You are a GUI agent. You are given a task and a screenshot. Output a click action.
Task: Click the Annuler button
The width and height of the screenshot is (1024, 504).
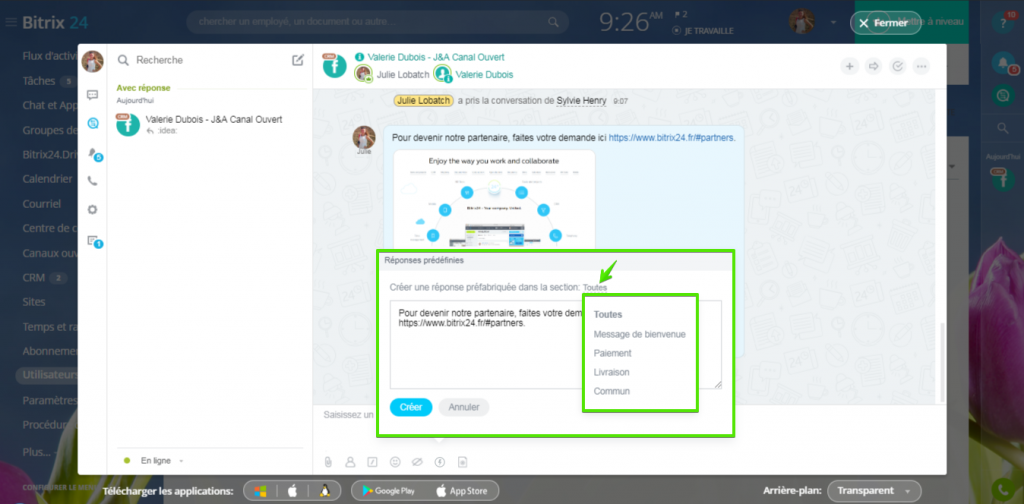[x=464, y=407]
